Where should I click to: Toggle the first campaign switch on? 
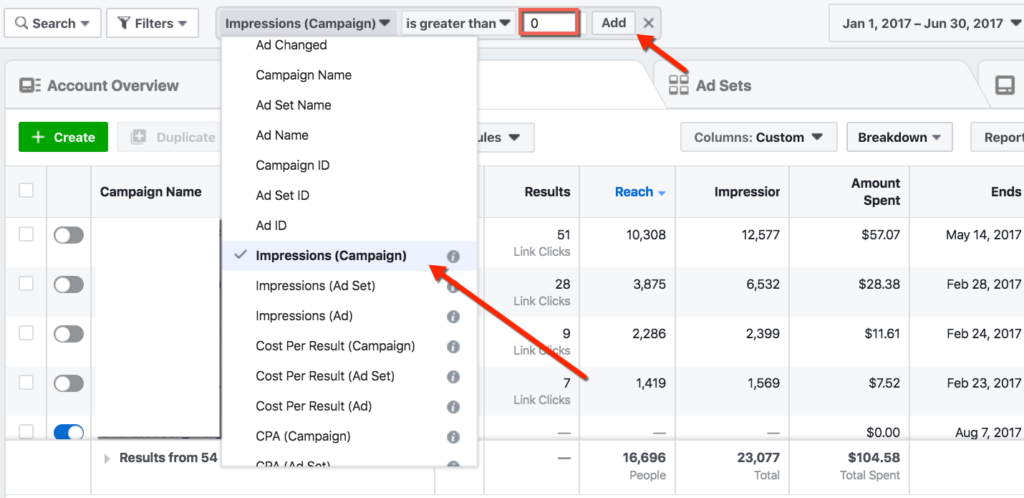pos(68,235)
